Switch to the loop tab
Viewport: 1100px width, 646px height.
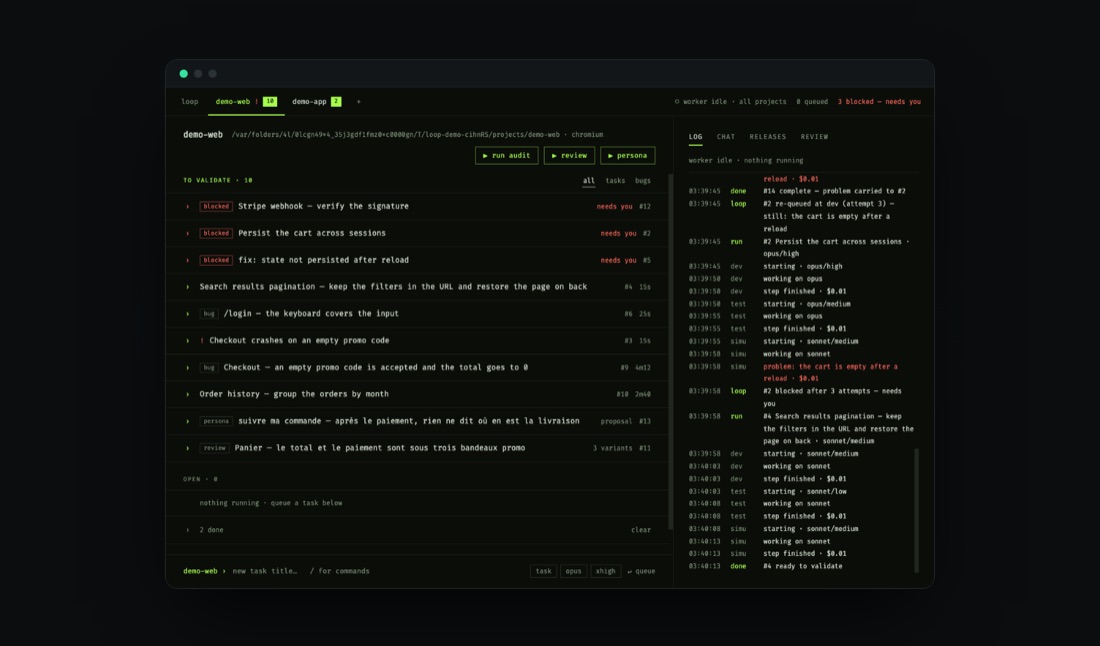pos(189,102)
